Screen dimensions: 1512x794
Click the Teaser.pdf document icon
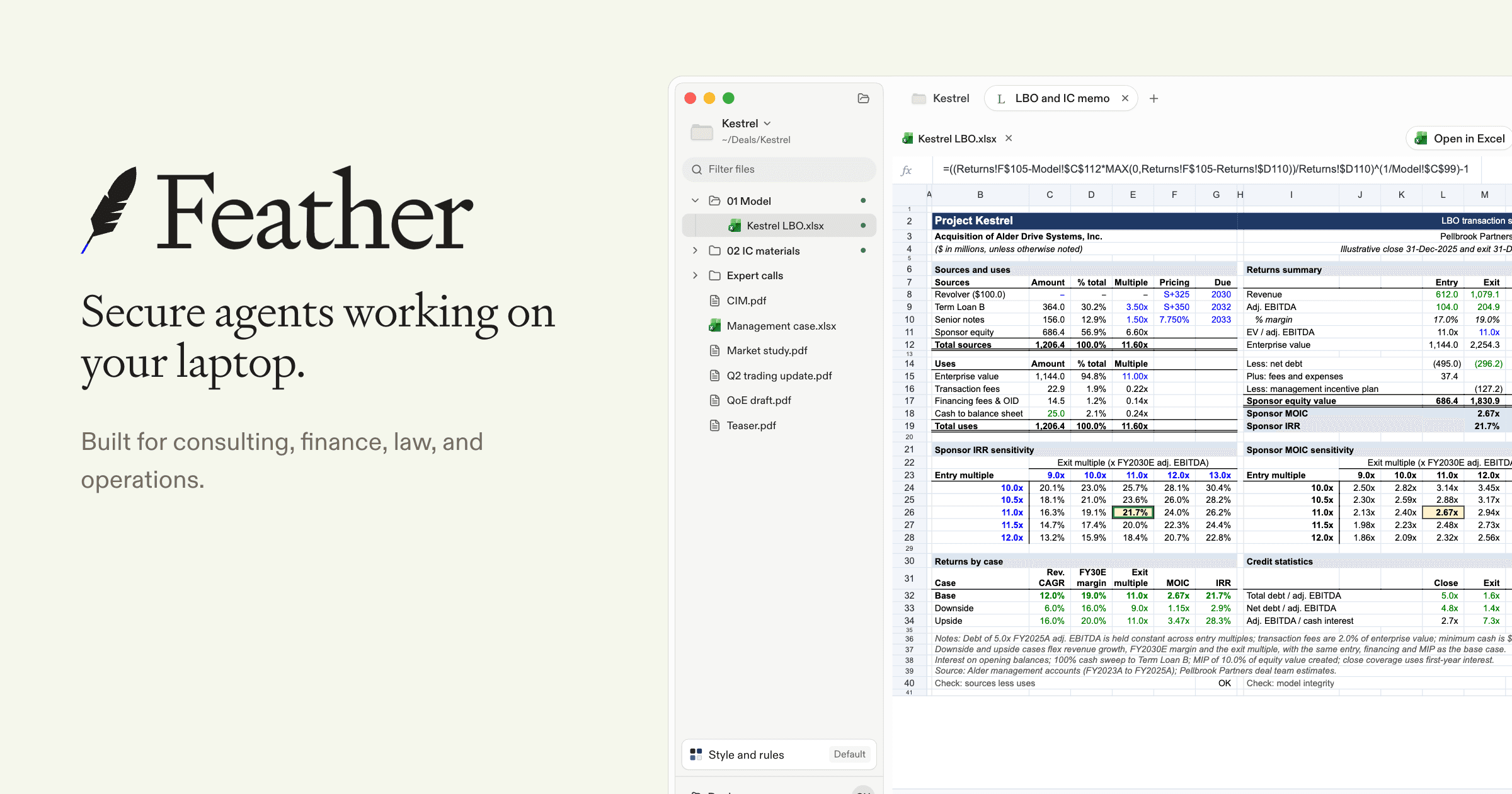coord(714,425)
